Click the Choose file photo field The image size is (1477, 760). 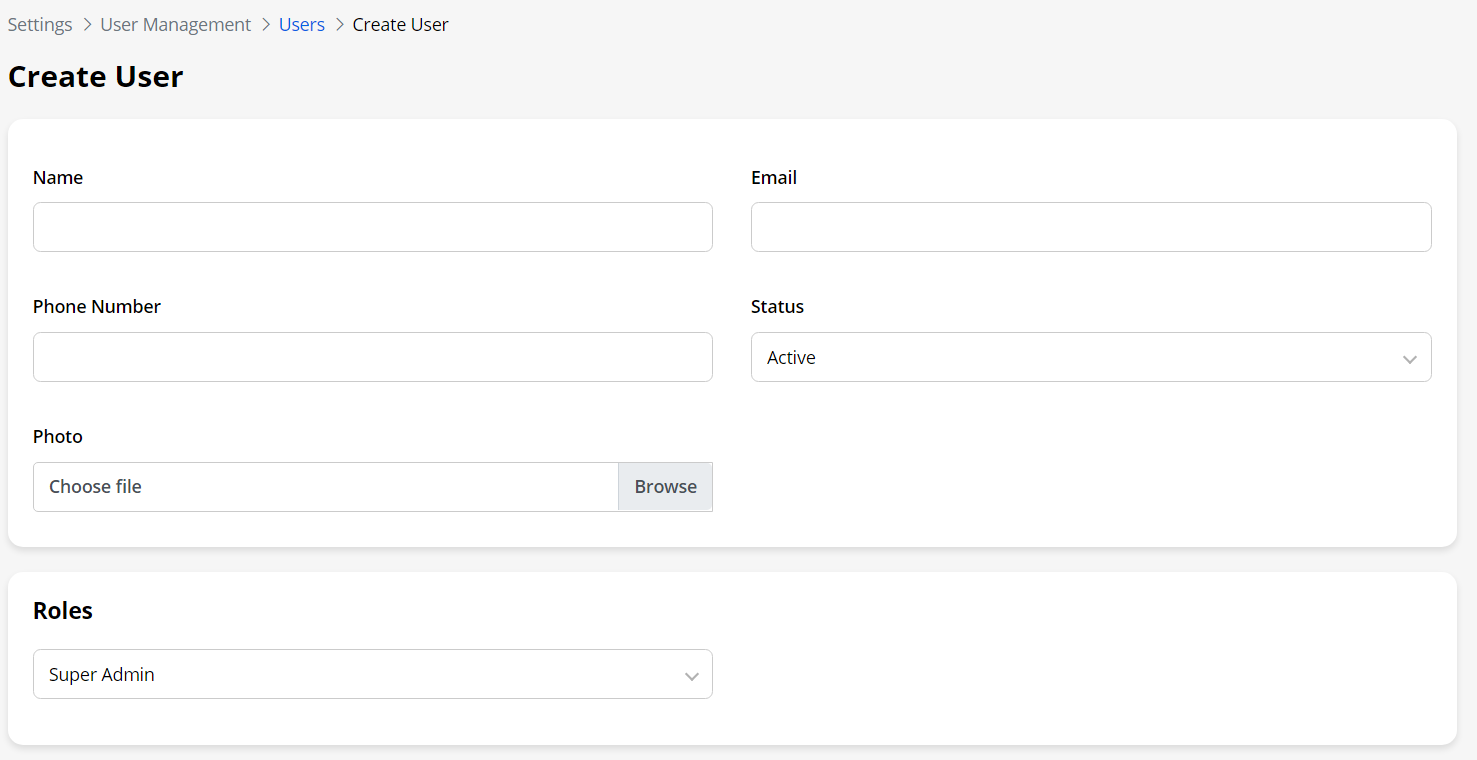click(x=326, y=487)
